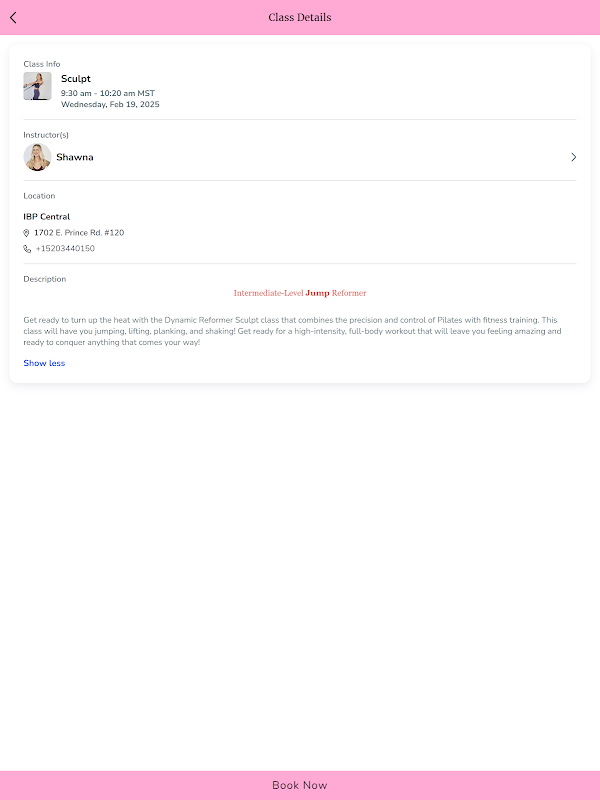The width and height of the screenshot is (600, 800).
Task: Open Shawna's instructor profile chevron
Action: click(573, 157)
